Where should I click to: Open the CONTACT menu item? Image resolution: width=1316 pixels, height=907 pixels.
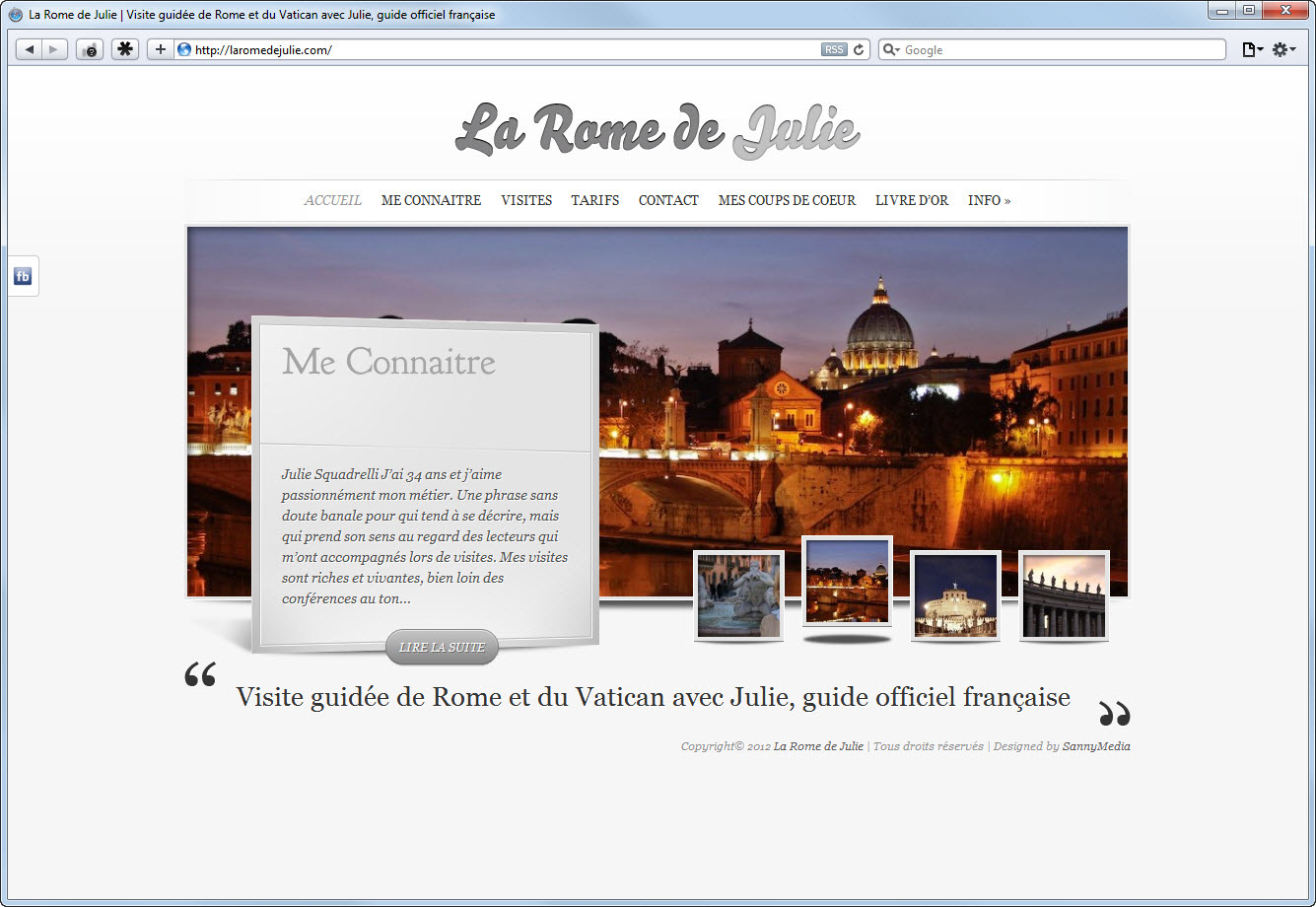668,200
